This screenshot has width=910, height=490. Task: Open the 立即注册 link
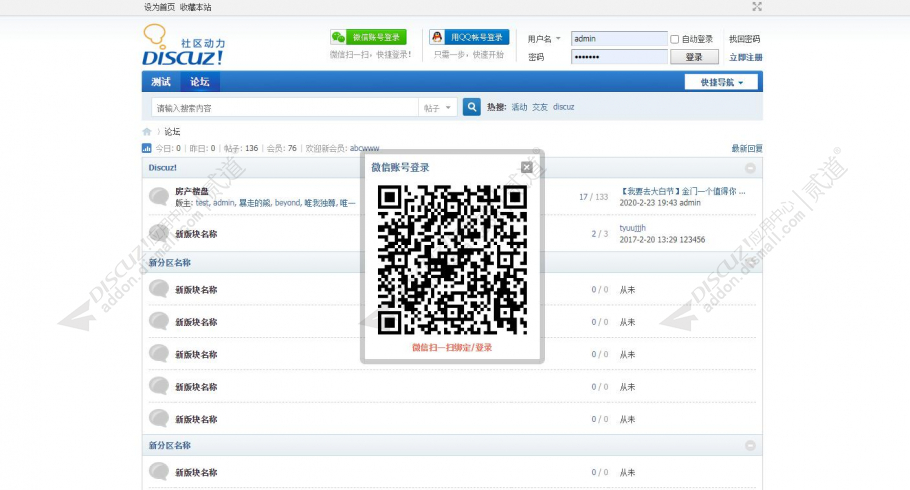pos(746,57)
